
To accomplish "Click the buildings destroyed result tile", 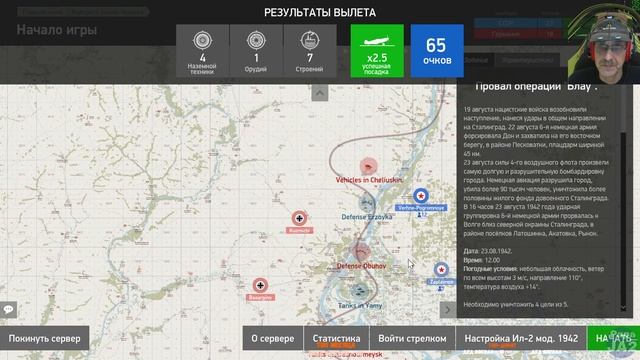I will pyautogui.click(x=310, y=51).
